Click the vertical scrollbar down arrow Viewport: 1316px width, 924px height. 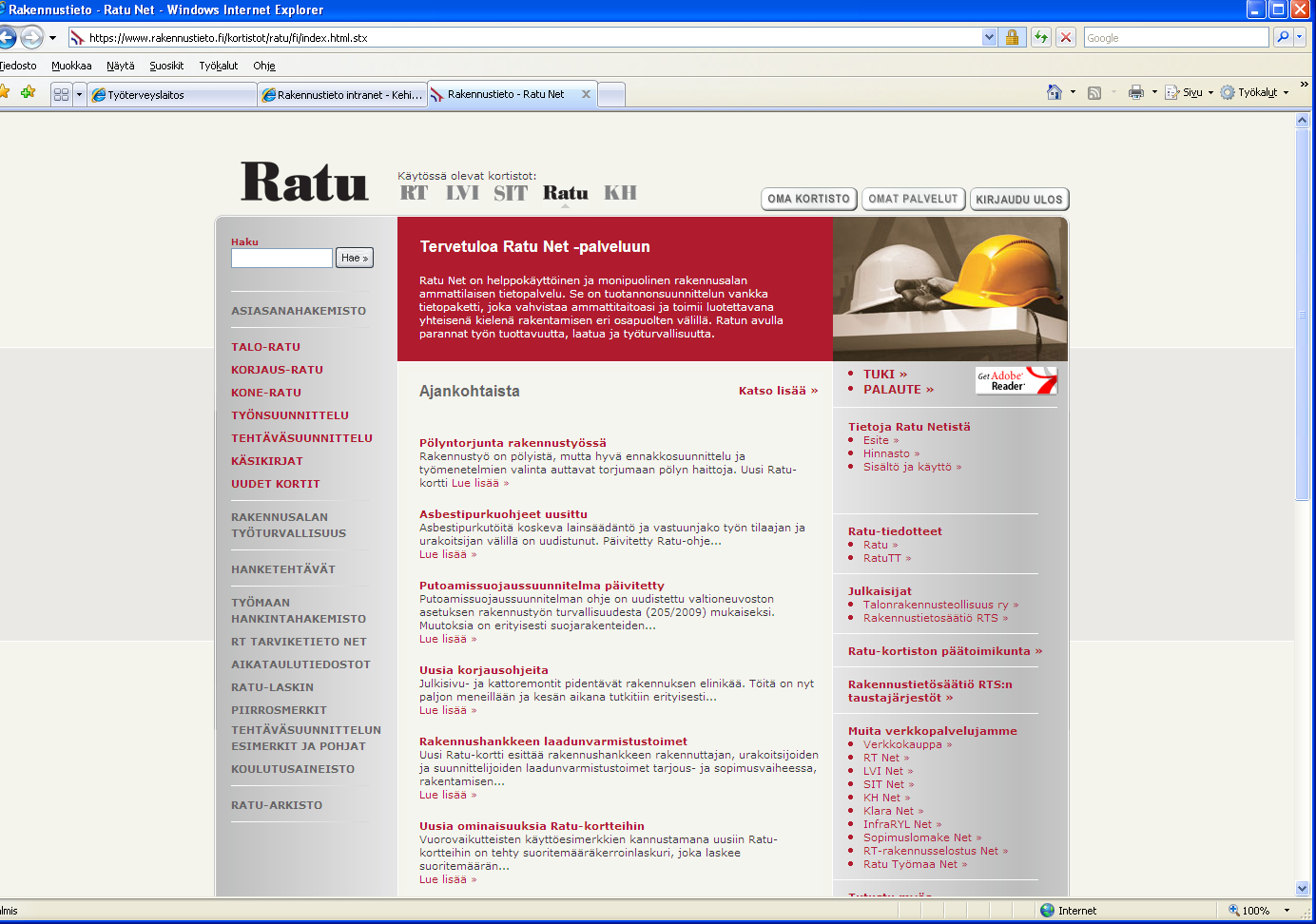pyautogui.click(x=1303, y=889)
